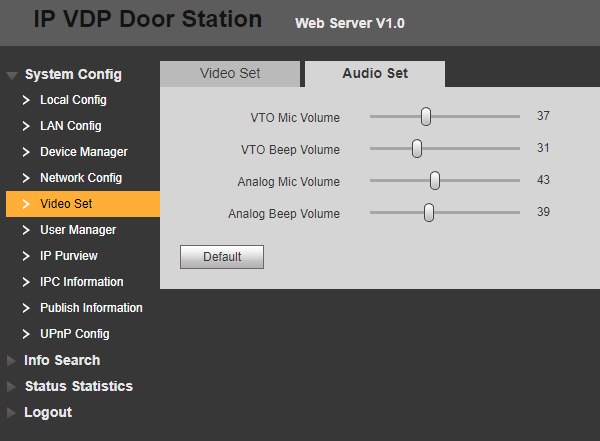Select the highlighted Video Set sidebar item
Viewport: 600px width, 441px height.
point(66,204)
